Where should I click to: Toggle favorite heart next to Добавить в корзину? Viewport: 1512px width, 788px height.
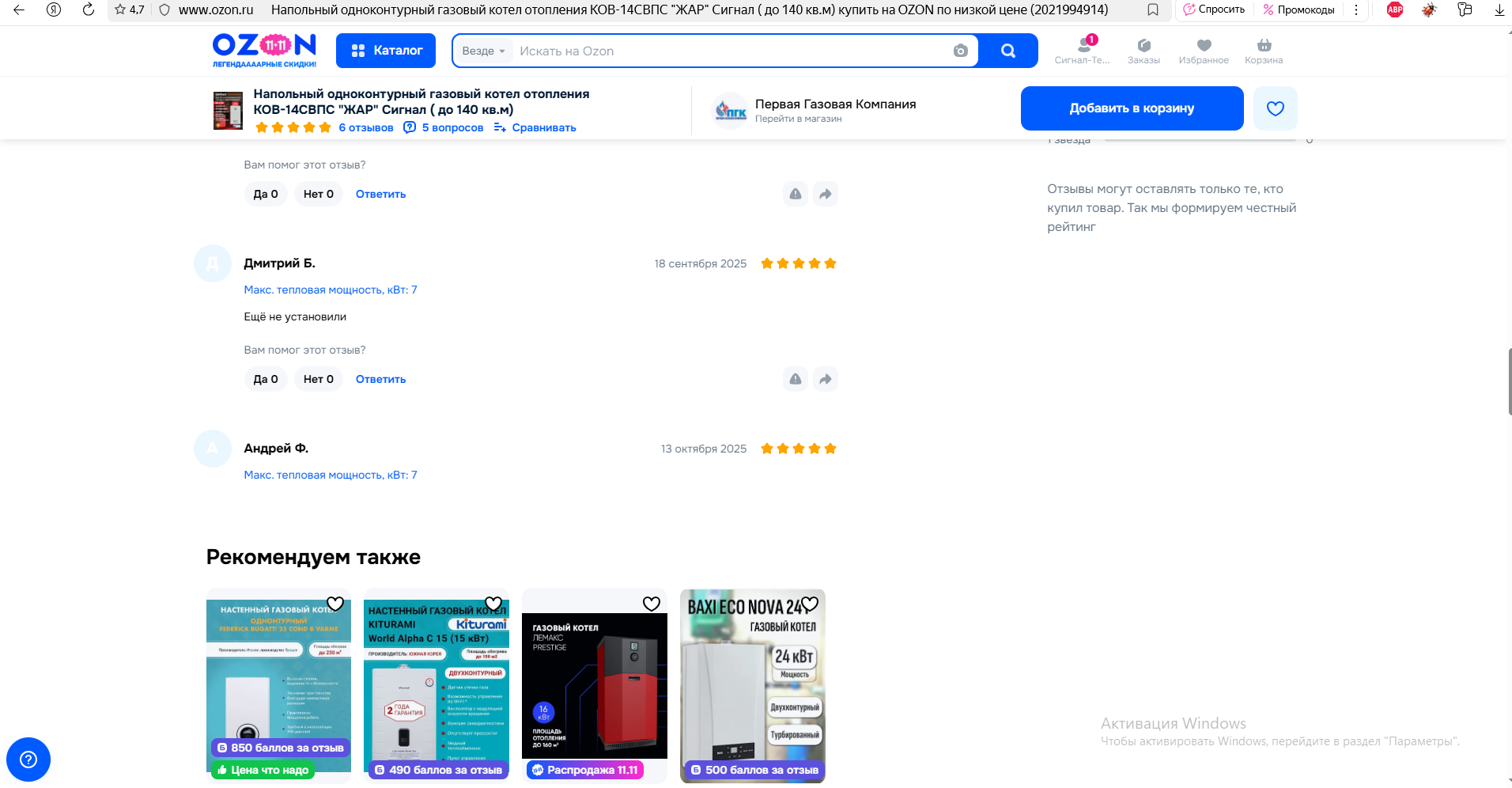click(x=1275, y=108)
